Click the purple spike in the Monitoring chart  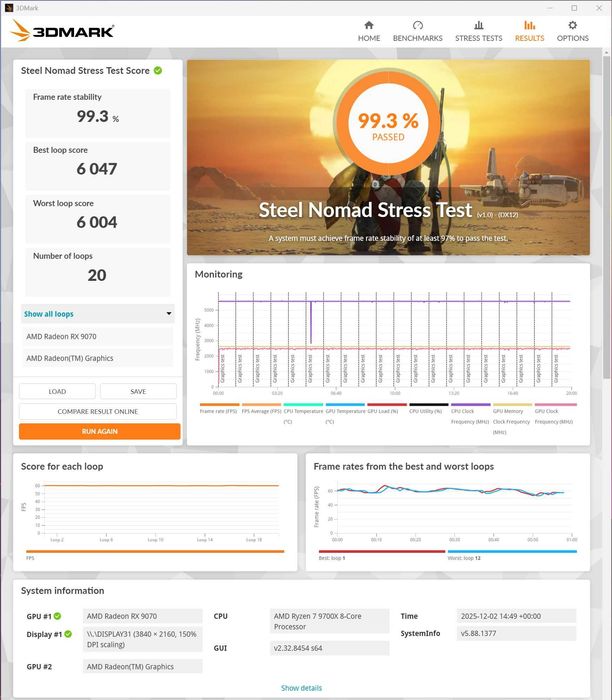(311, 322)
